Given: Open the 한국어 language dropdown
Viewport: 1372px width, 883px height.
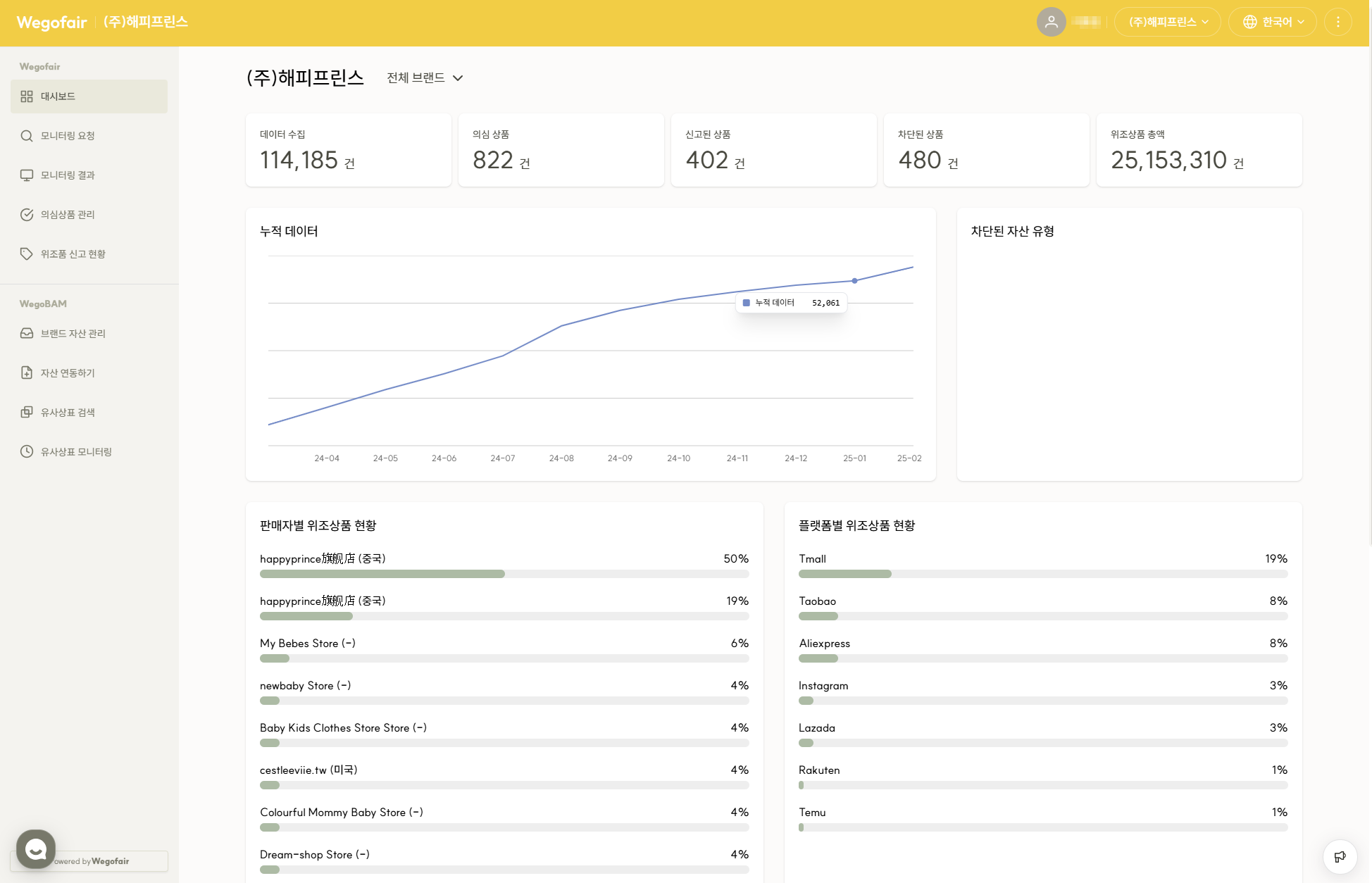Looking at the screenshot, I should point(1272,22).
